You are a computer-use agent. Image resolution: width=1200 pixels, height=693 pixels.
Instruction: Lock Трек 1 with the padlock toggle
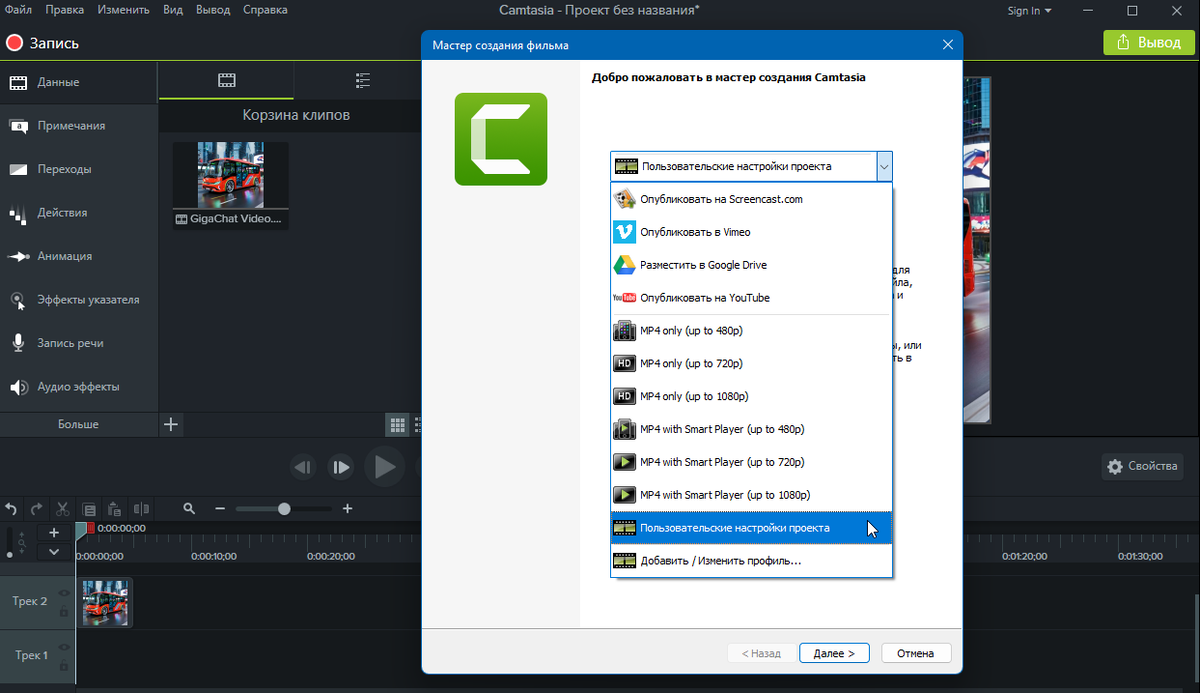coord(64,665)
